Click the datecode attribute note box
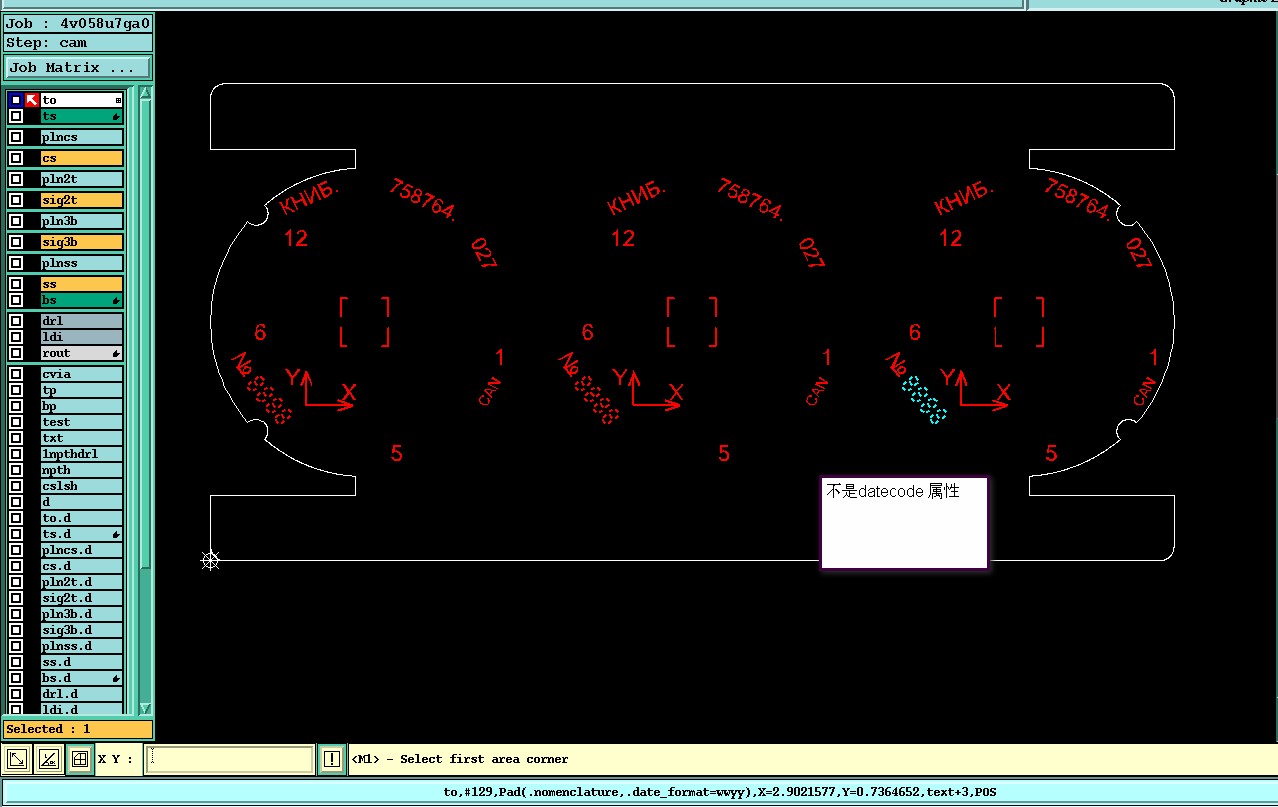Screen dimensions: 1278x807 point(904,523)
